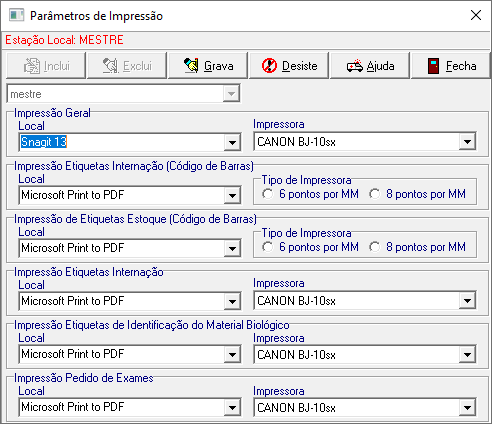
Task: Click the Impressão Pedido de Exames label
Action: coord(84,378)
